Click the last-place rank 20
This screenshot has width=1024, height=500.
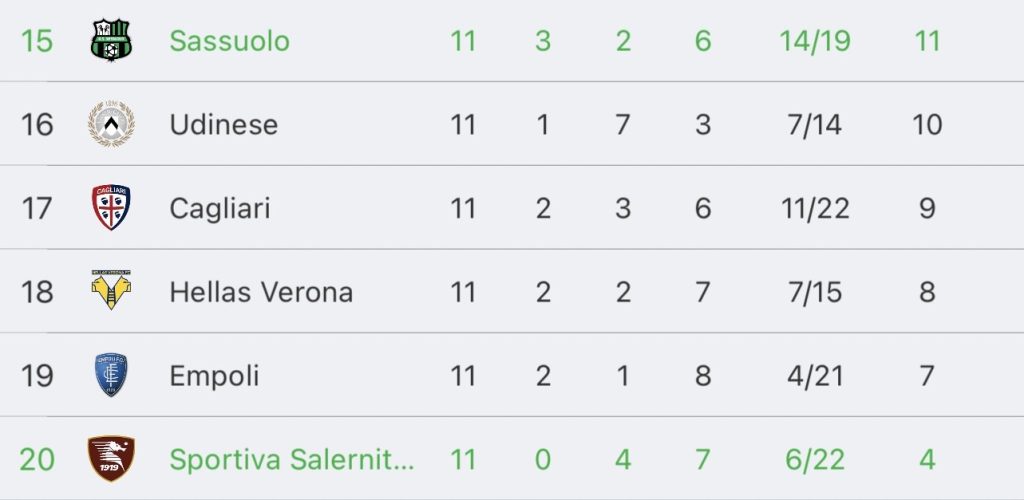pyautogui.click(x=37, y=460)
